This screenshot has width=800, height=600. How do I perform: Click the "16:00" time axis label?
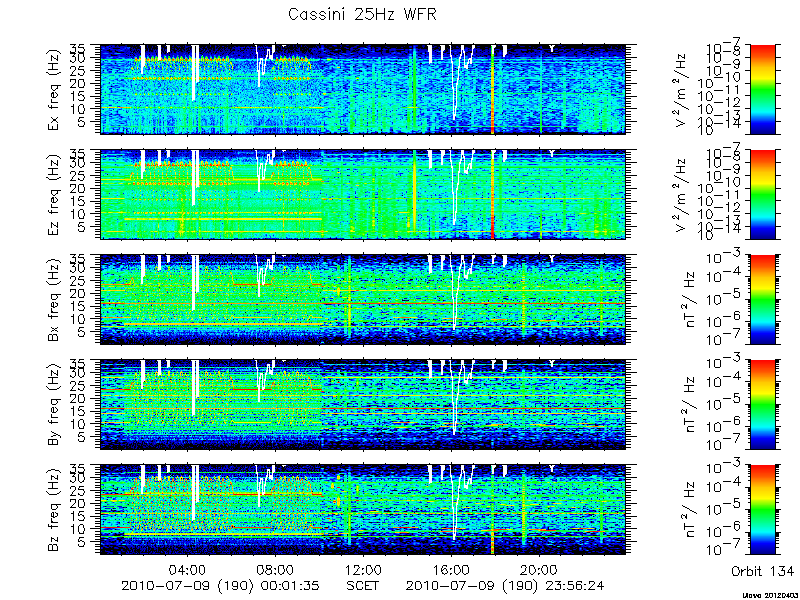click(x=452, y=569)
